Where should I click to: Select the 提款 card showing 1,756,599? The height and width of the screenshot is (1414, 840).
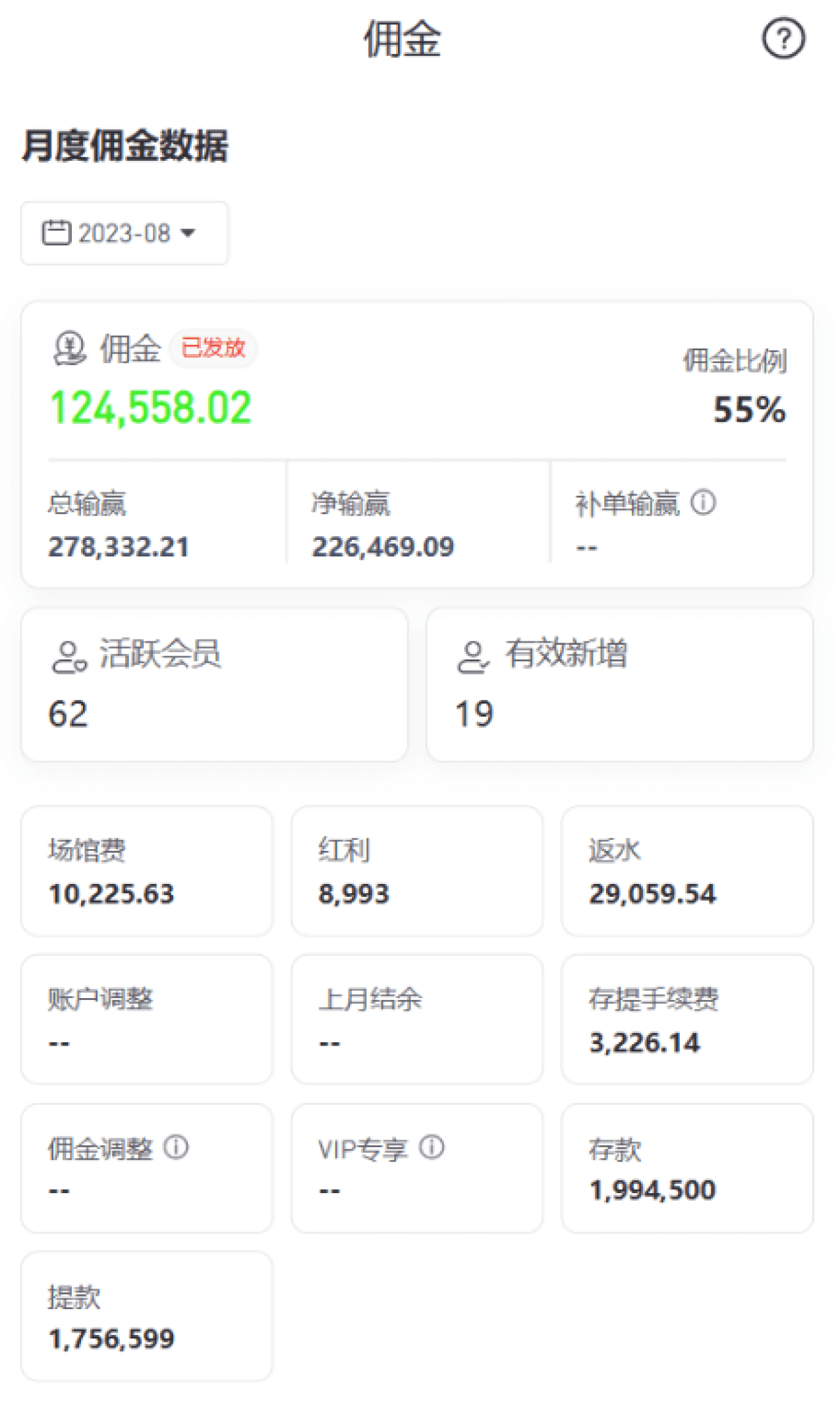[x=147, y=1316]
